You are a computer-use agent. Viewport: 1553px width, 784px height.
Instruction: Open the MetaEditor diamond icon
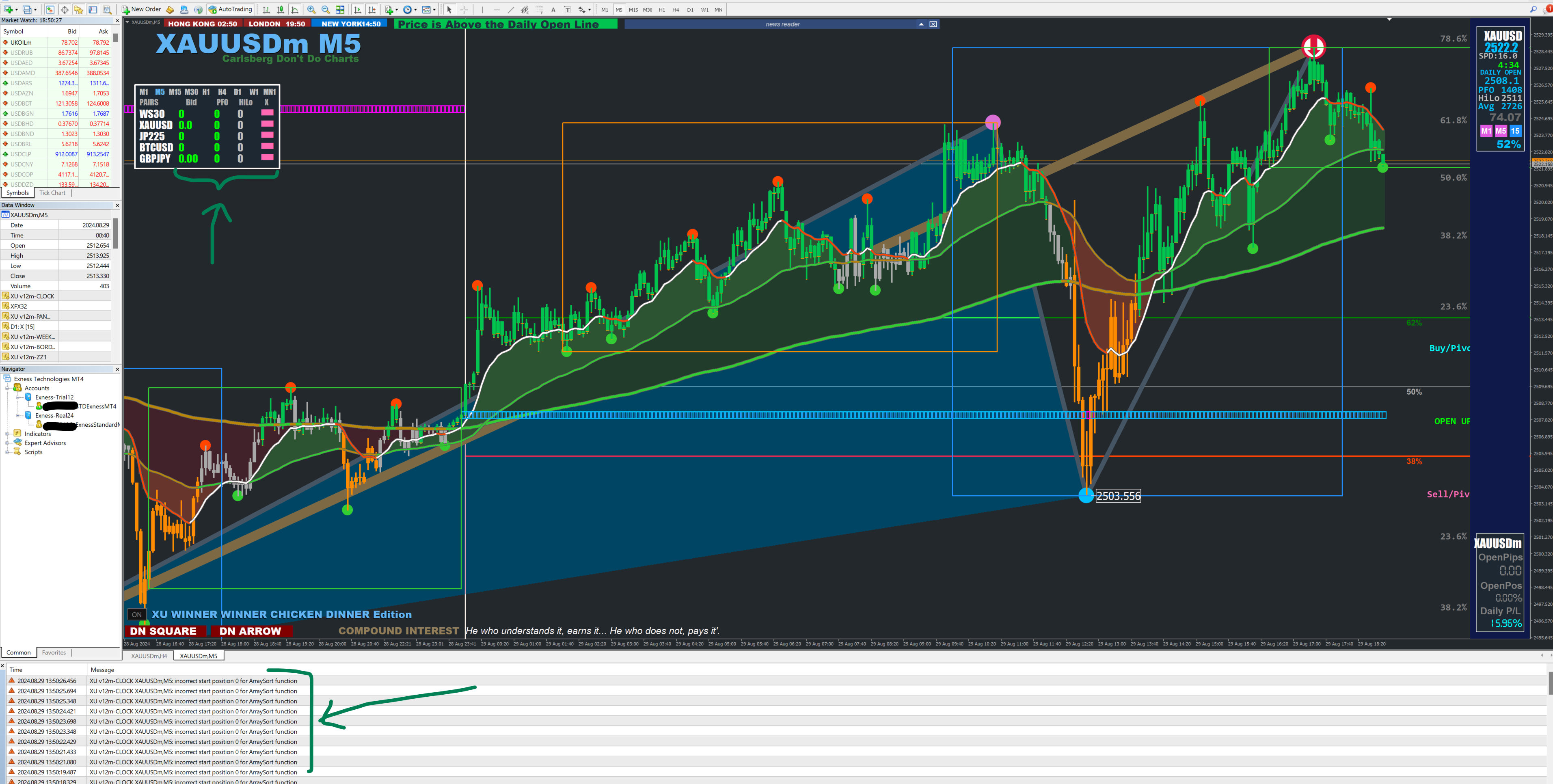coord(170,10)
